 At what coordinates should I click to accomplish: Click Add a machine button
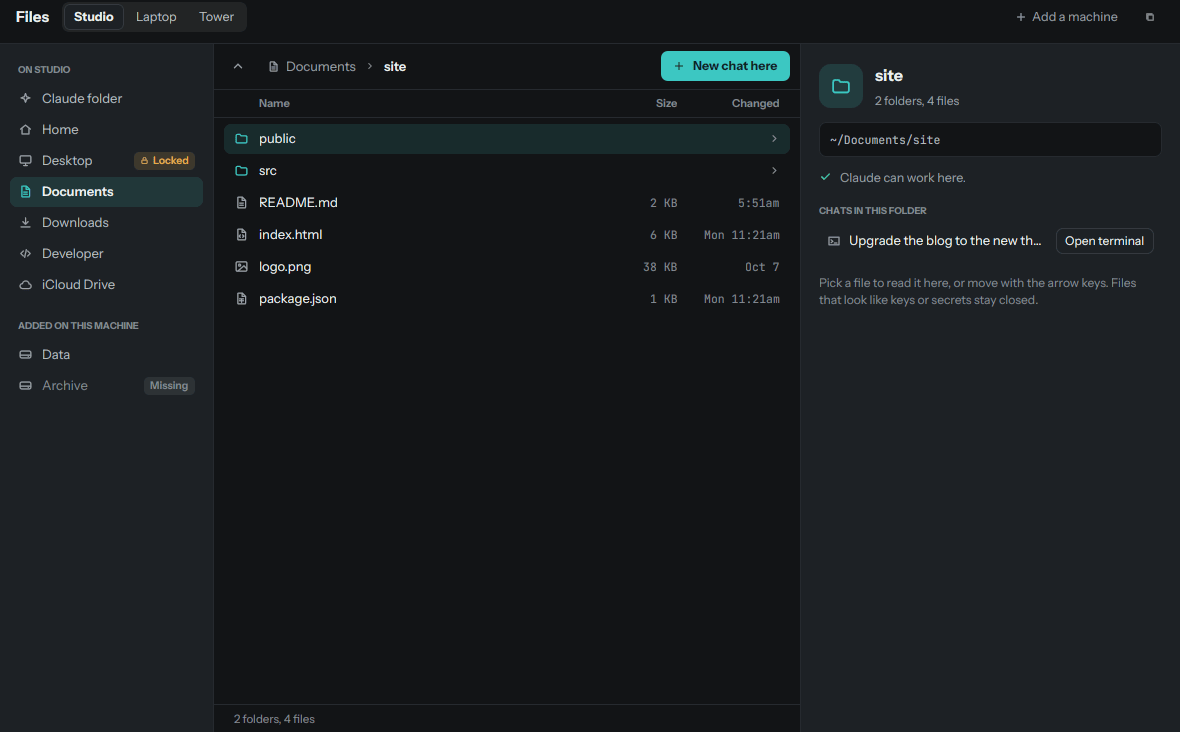[1066, 17]
